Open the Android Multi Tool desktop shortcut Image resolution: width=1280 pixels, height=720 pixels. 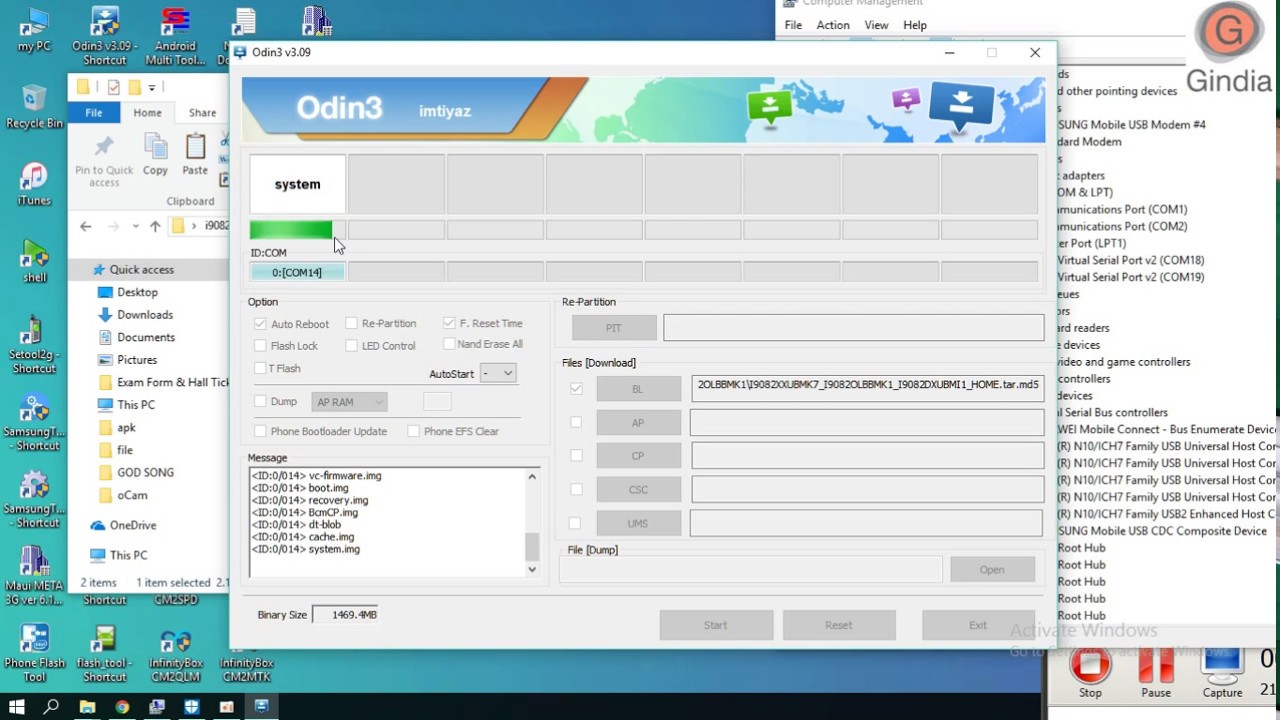pyautogui.click(x=175, y=35)
